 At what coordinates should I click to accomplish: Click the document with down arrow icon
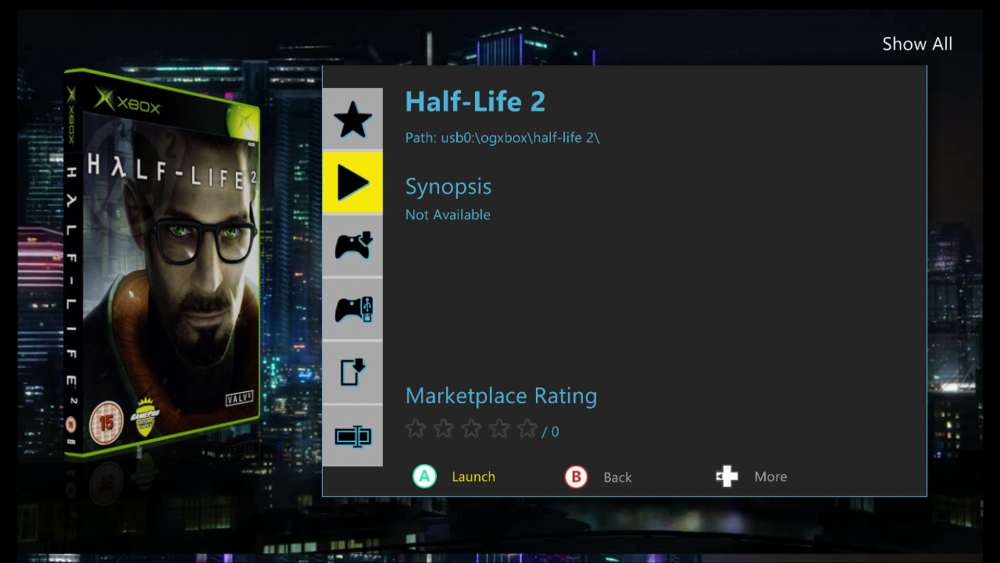pyautogui.click(x=353, y=372)
